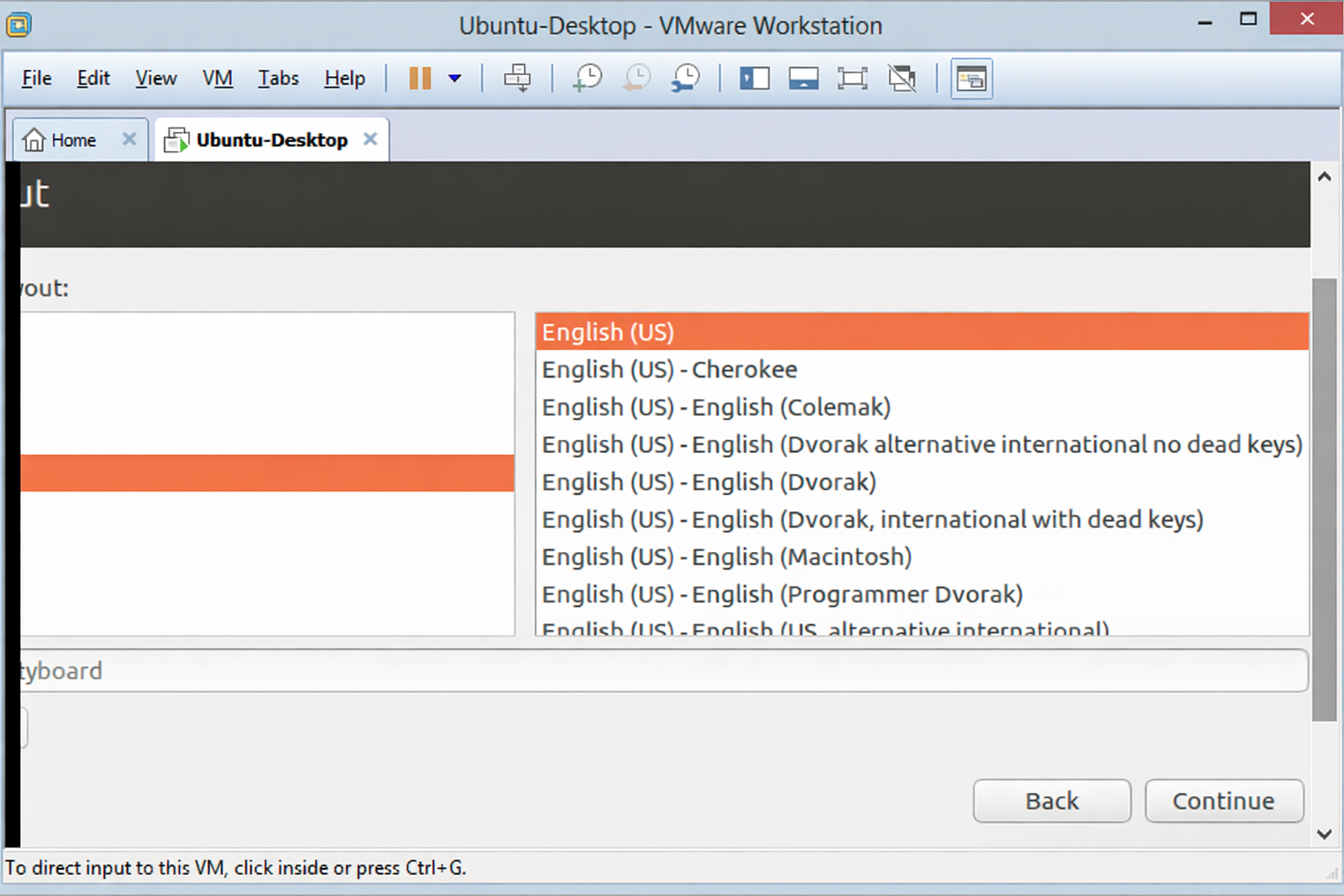
Task: Click the Unity mode icon
Action: 902,79
